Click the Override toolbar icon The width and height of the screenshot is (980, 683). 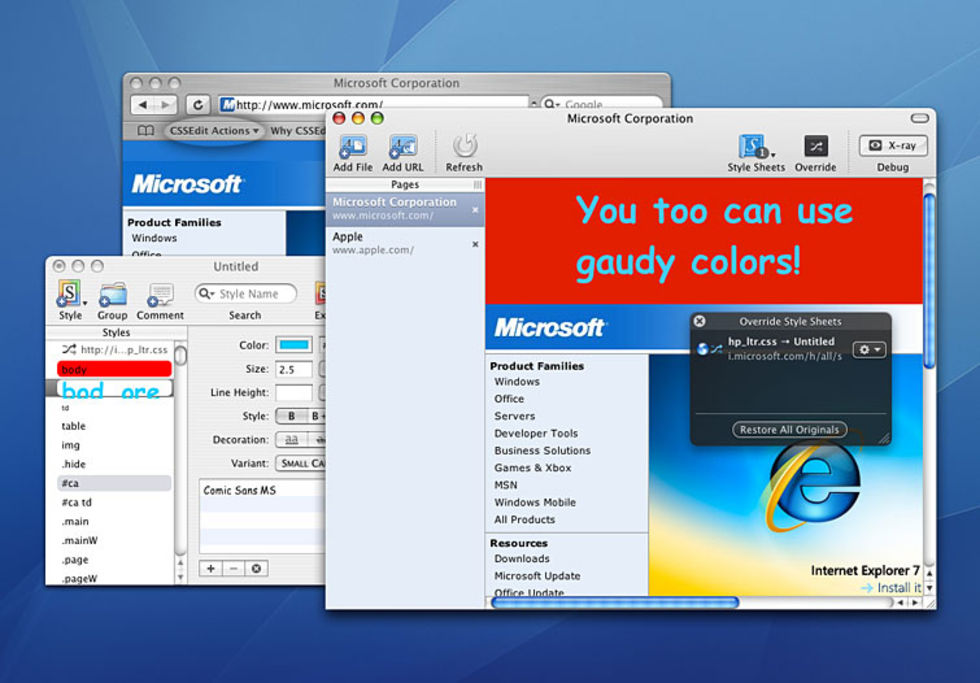[x=815, y=147]
